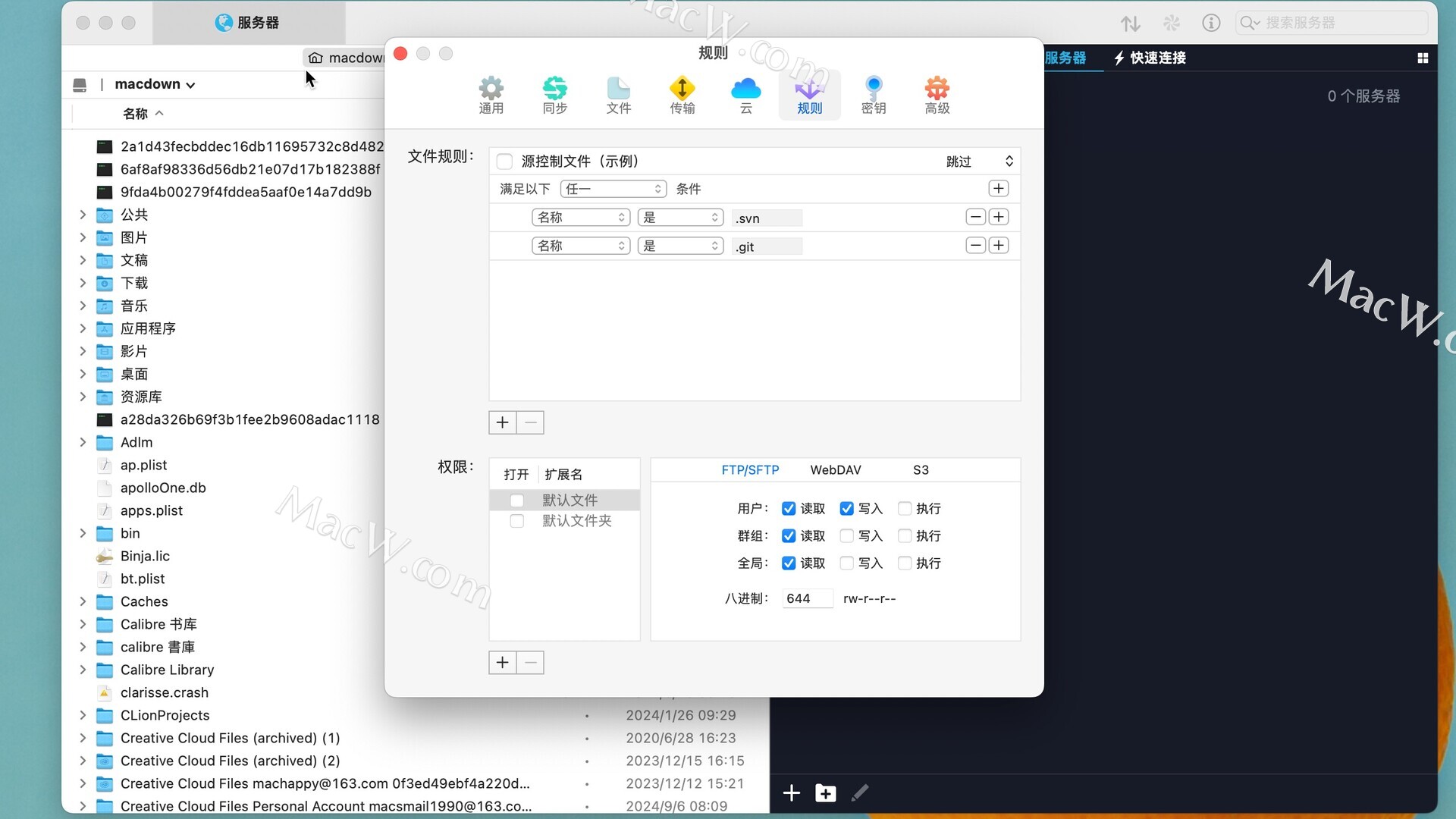Click the new server folder icon
Screen dimensions: 1456x819
(x=825, y=793)
